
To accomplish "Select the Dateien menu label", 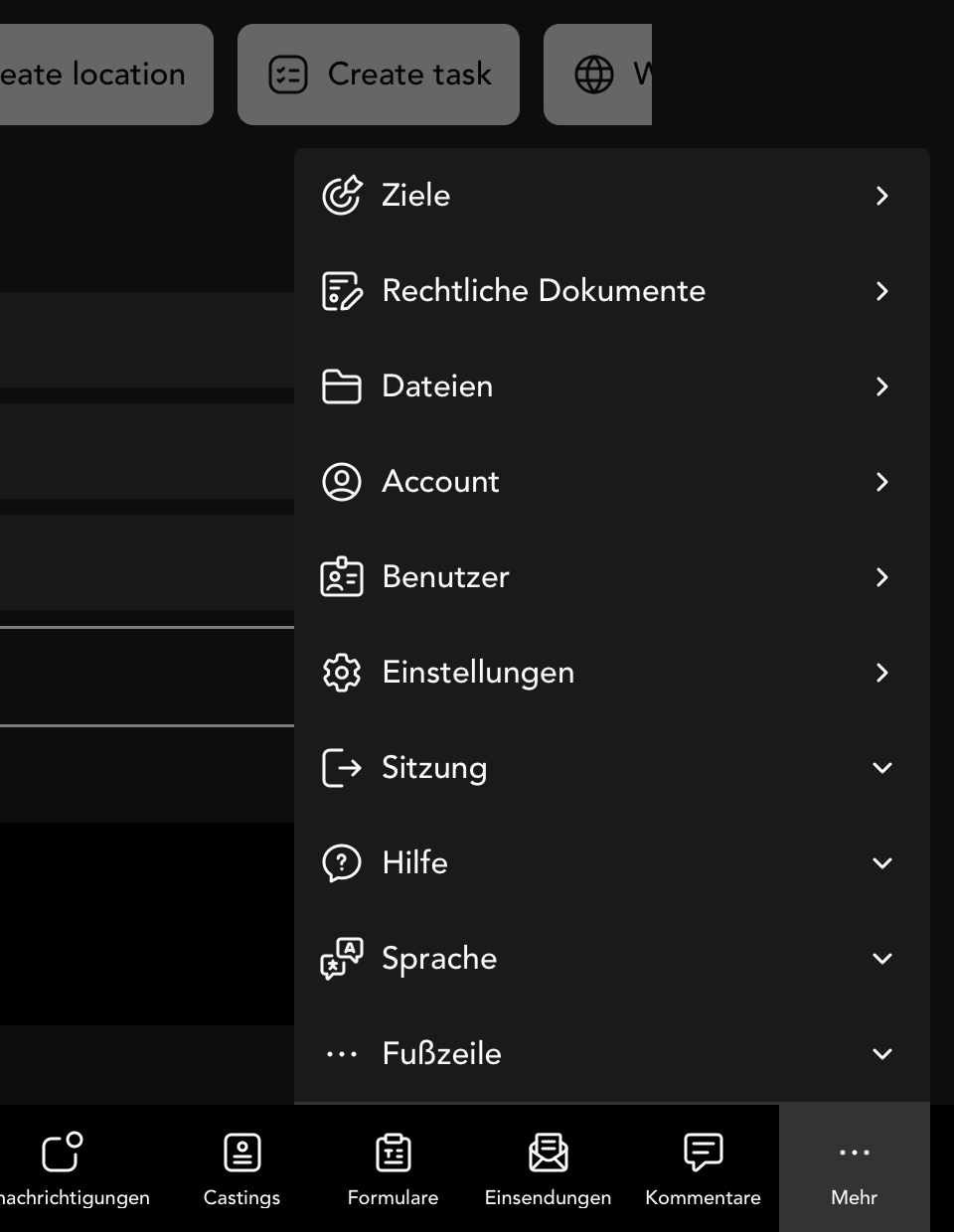I will point(437,386).
